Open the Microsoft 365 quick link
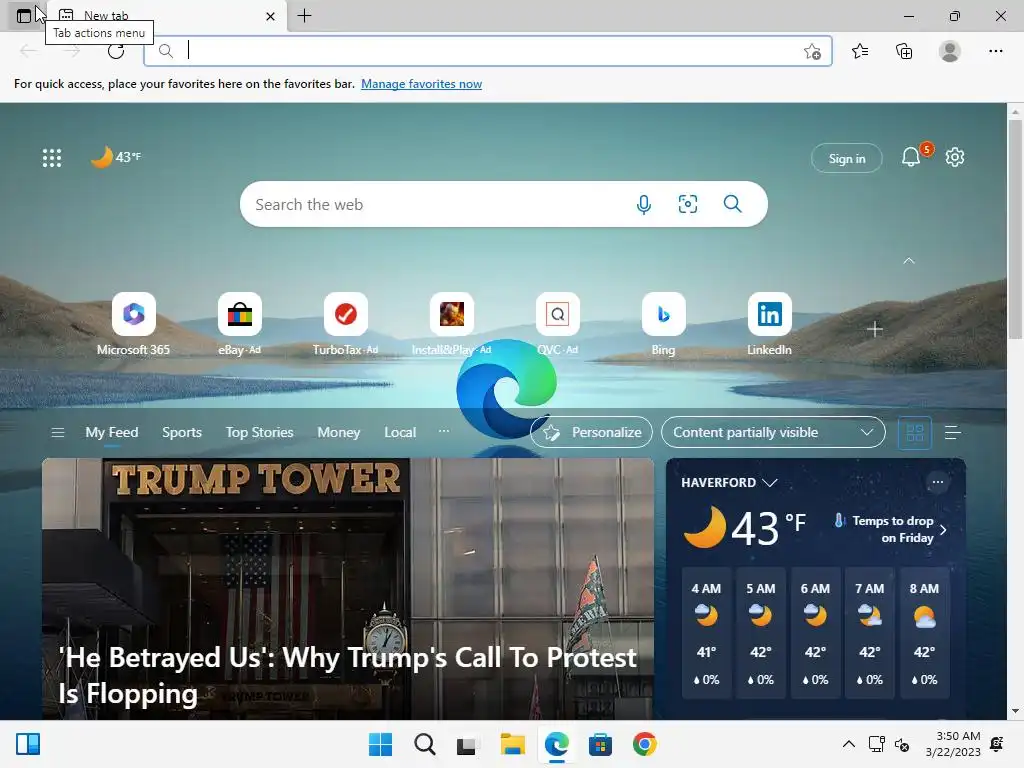The image size is (1024, 768). (x=133, y=324)
